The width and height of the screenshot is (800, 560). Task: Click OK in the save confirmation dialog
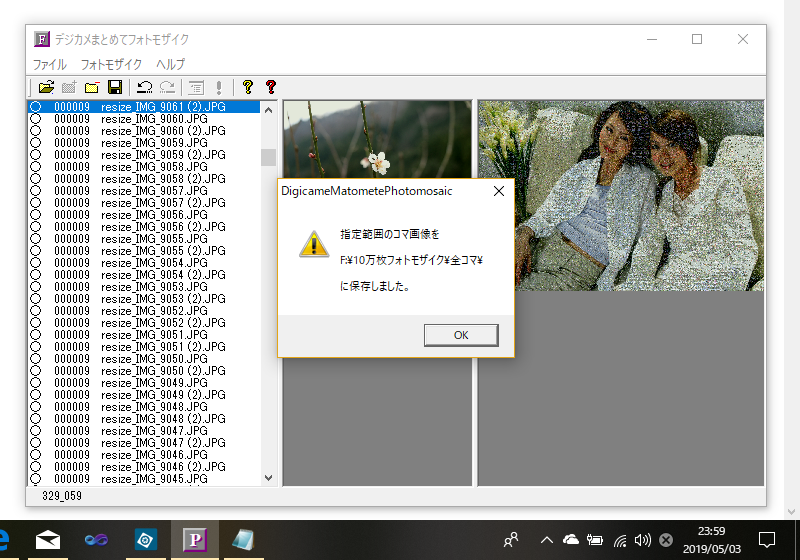coord(461,335)
